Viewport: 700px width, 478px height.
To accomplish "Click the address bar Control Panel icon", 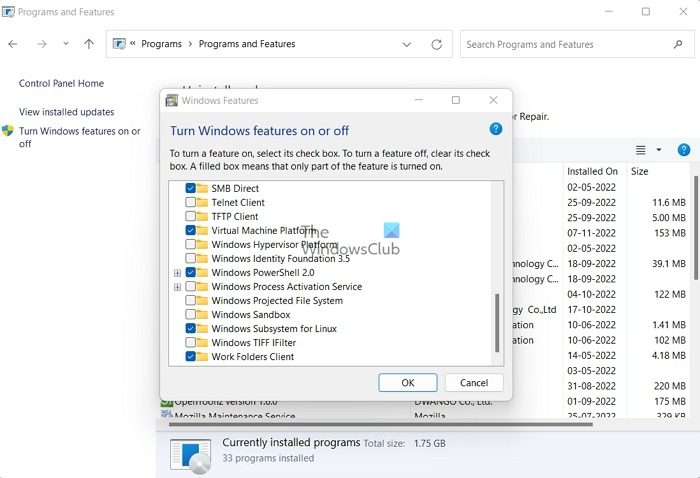I will click(119, 44).
